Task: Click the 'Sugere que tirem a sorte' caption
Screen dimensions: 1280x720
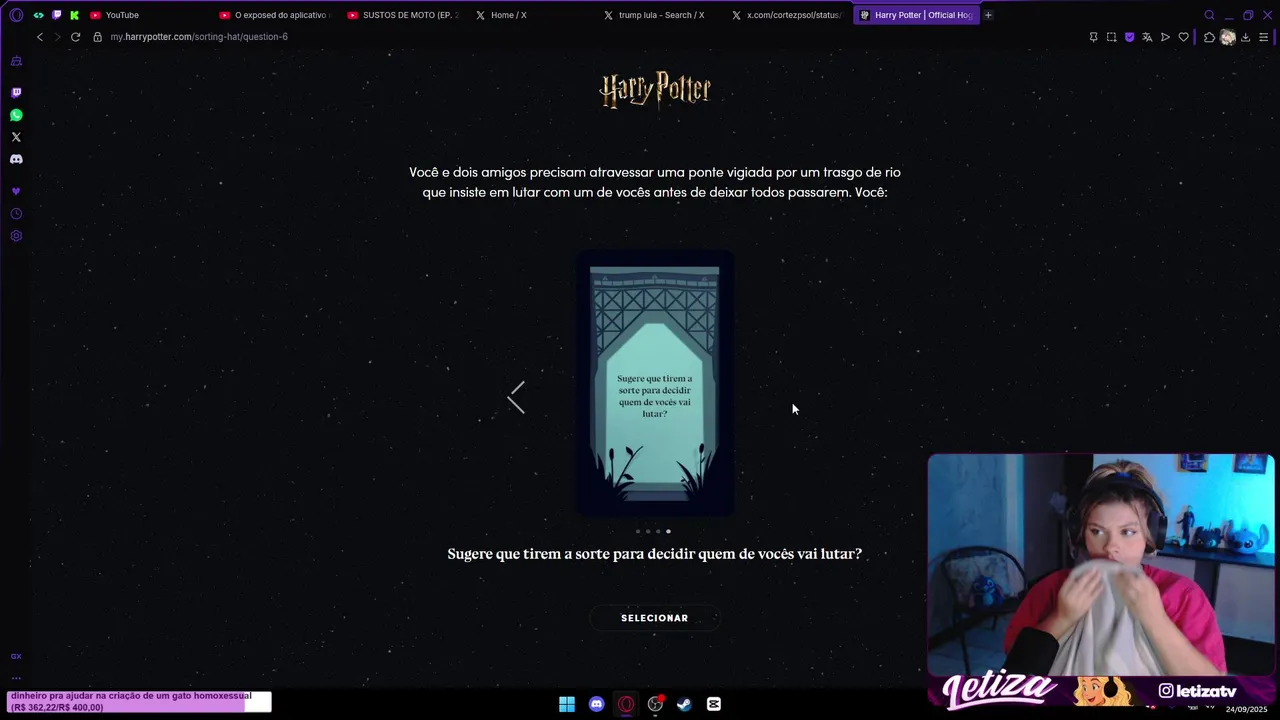Action: point(654,554)
